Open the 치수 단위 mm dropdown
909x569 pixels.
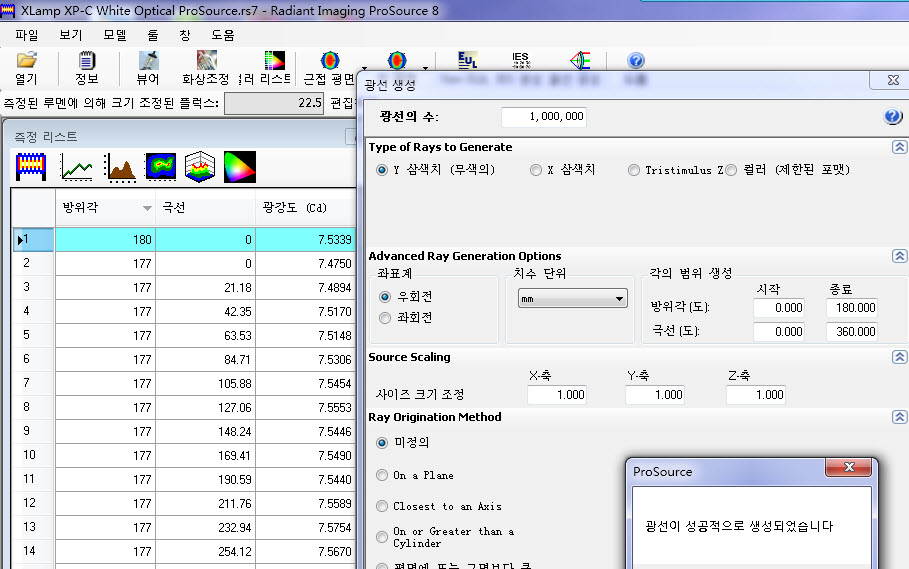[573, 298]
